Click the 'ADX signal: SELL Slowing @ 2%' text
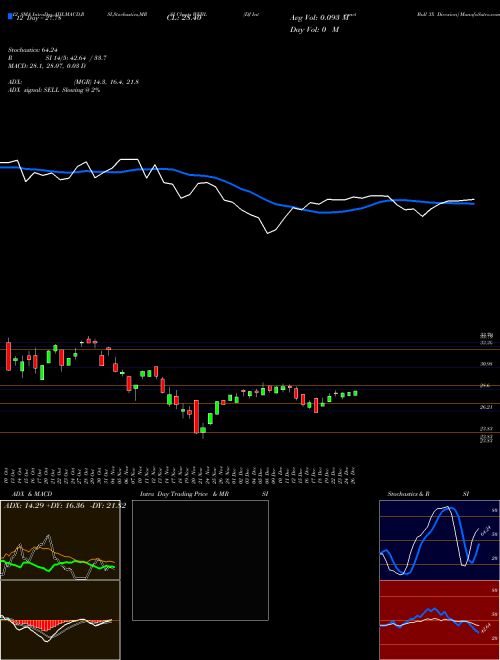The height and width of the screenshot is (660, 500). (x=54, y=90)
